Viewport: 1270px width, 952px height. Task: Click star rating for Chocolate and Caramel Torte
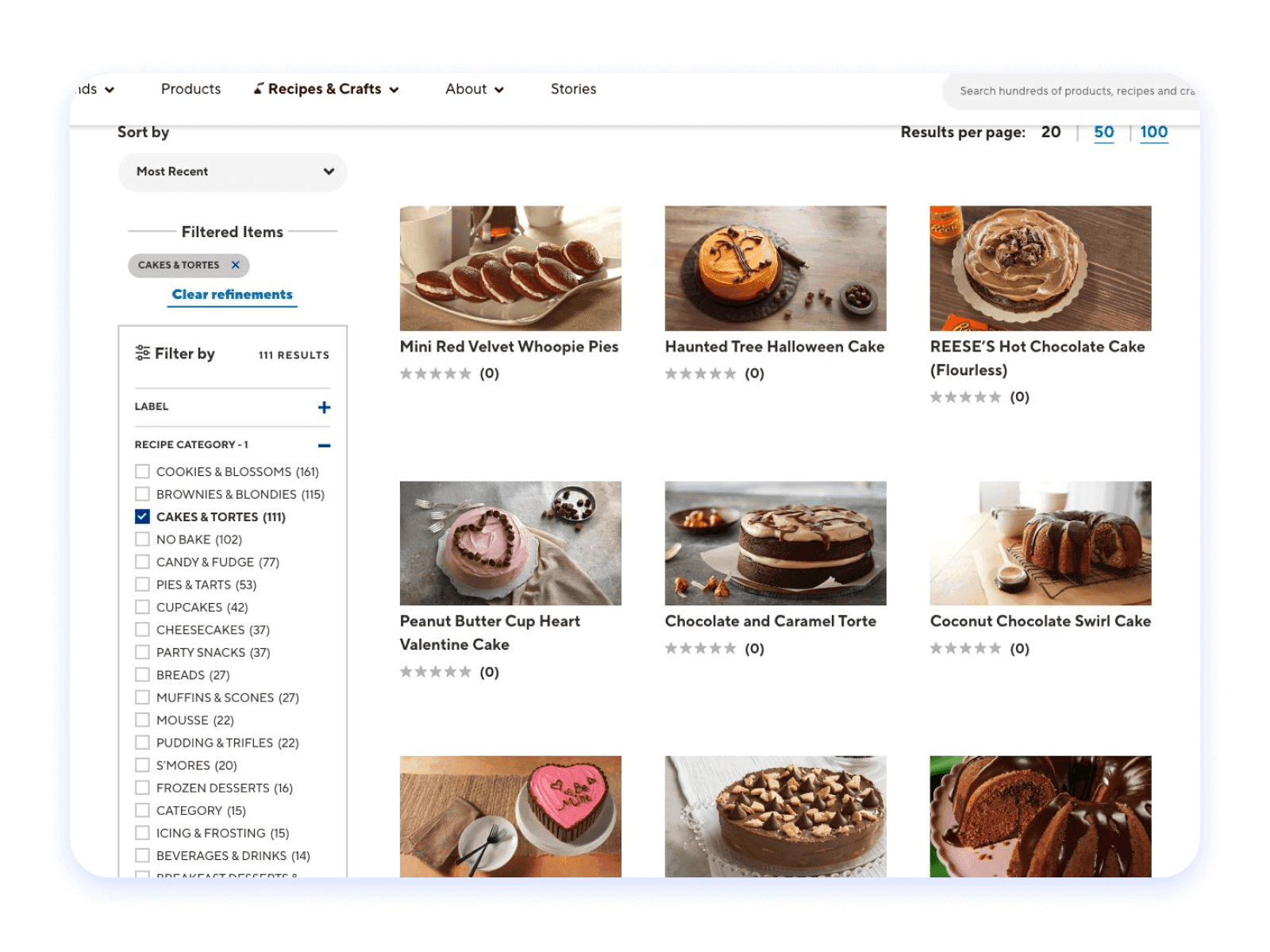701,649
